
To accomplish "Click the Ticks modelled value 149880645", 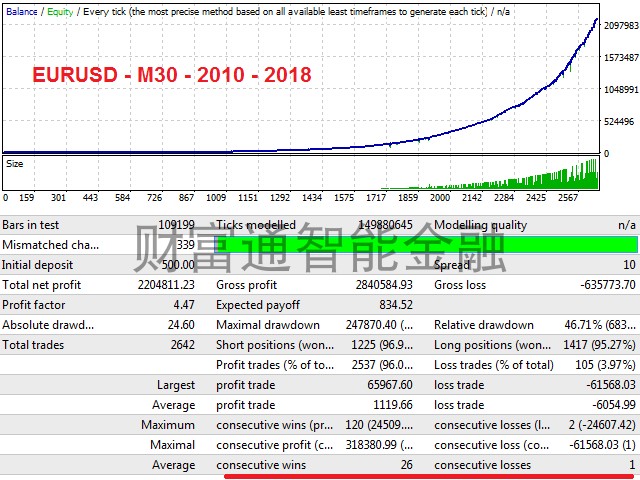I will (x=385, y=225).
